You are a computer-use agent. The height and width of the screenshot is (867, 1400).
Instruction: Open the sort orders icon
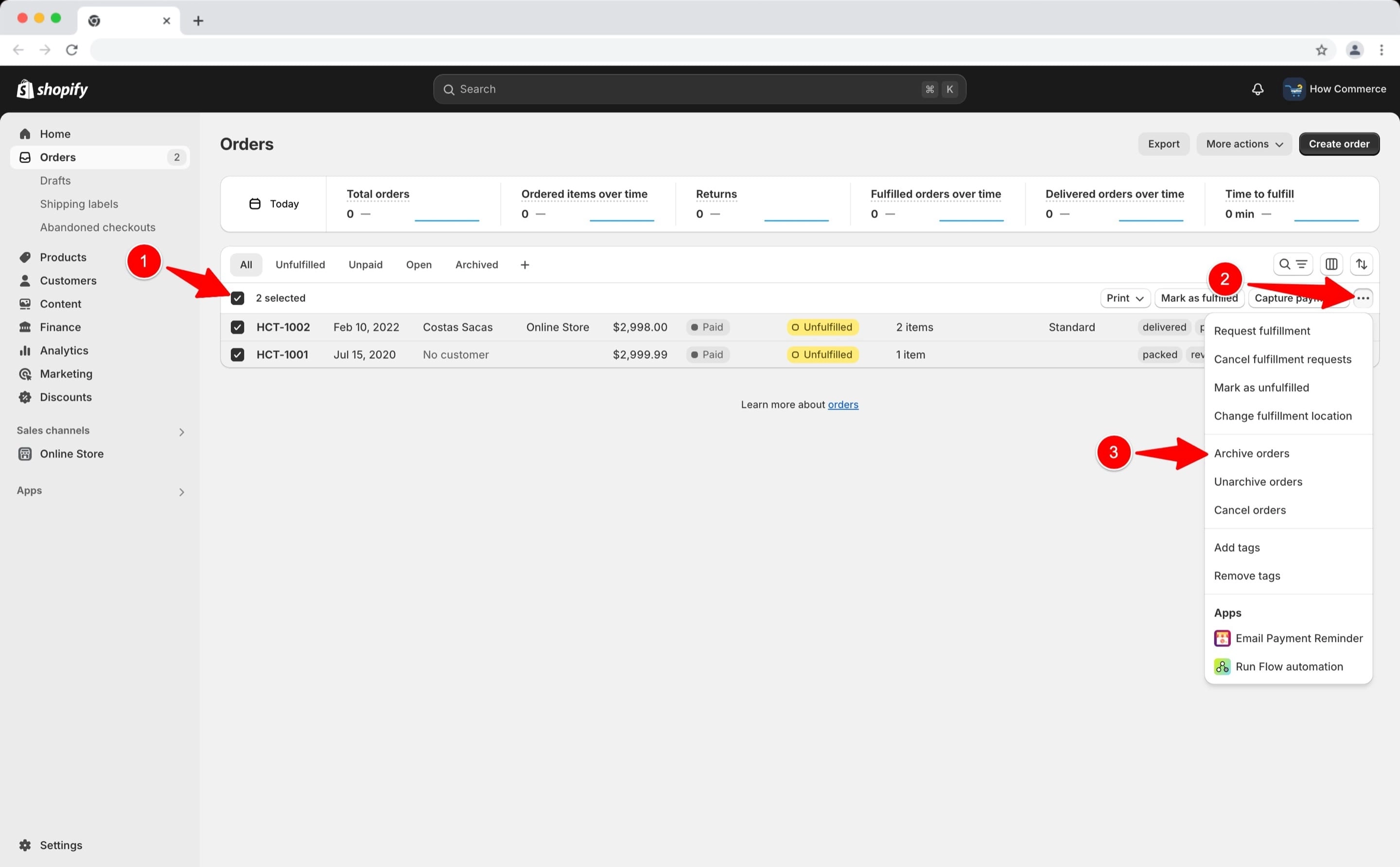click(x=1362, y=264)
